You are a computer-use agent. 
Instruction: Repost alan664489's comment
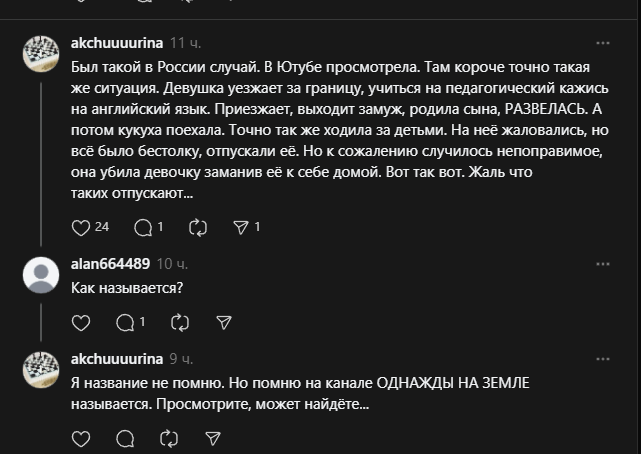click(180, 322)
